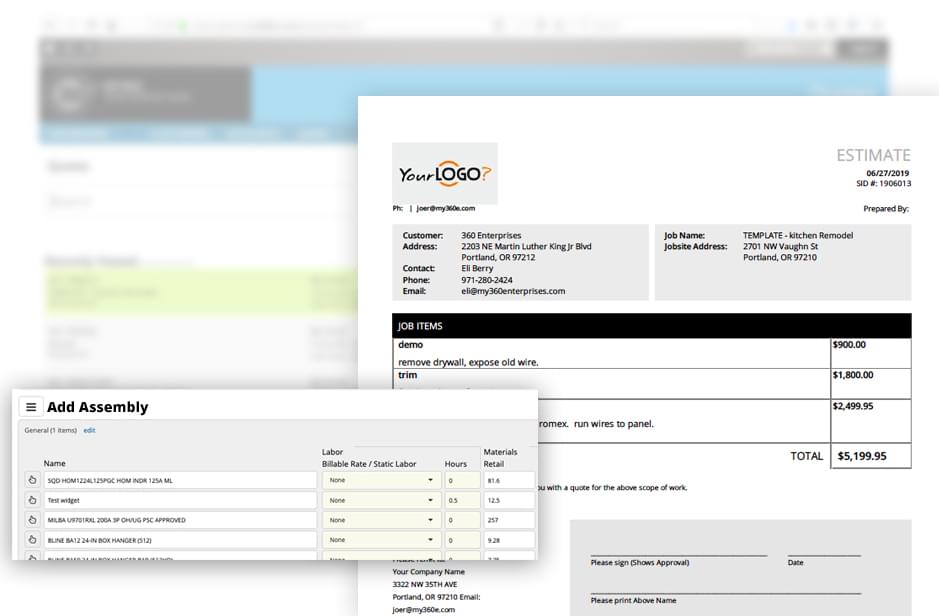The width and height of the screenshot is (939, 616).
Task: Click job name 'TEMPLATE - kitchen Remodel'
Action: (798, 235)
